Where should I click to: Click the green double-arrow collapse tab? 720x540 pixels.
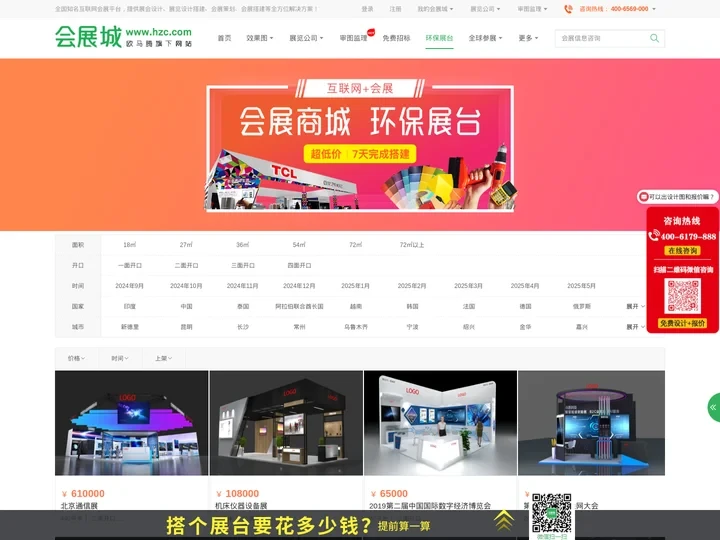pyautogui.click(x=714, y=407)
